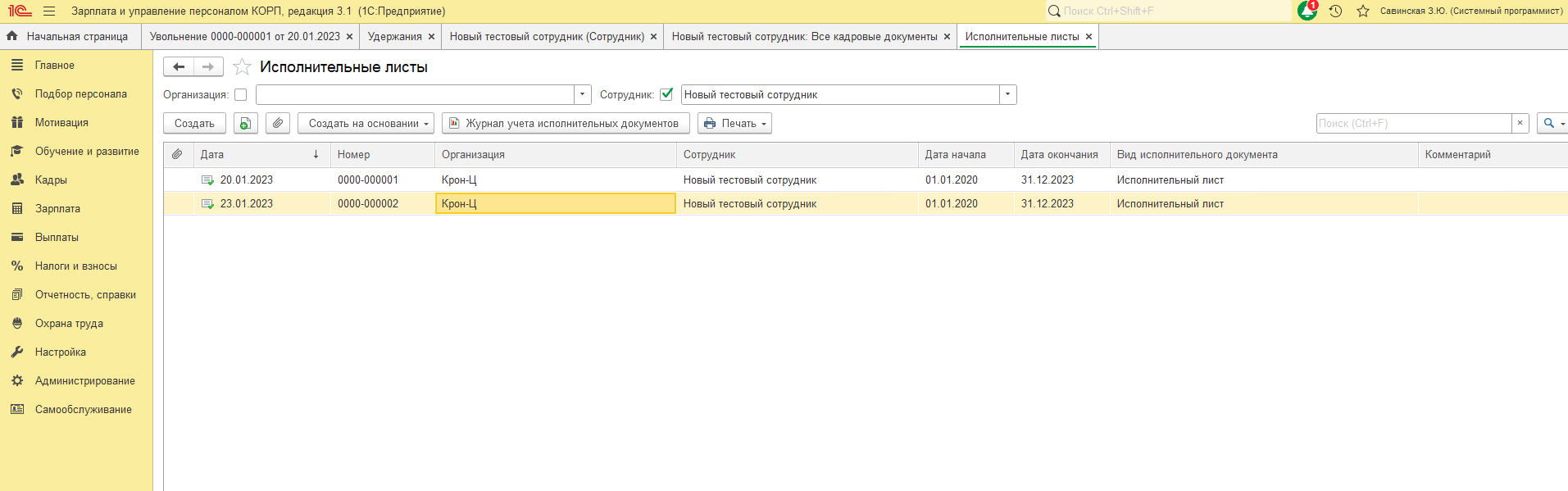Open Настройка section
This screenshot has height=491, width=1568.
click(60, 352)
